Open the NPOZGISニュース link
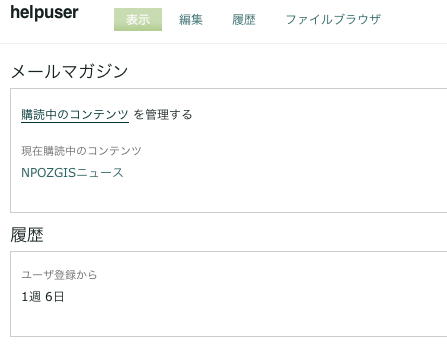The width and height of the screenshot is (447, 360). tap(72, 173)
